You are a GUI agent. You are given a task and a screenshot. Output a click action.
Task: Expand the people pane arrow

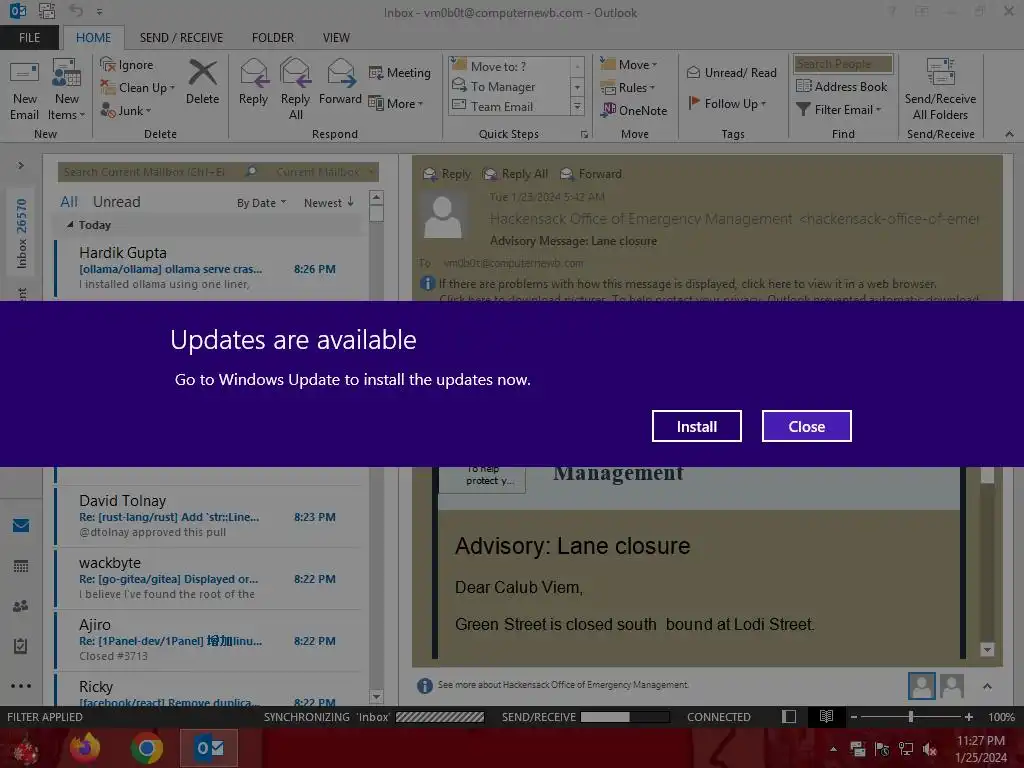pyautogui.click(x=987, y=686)
